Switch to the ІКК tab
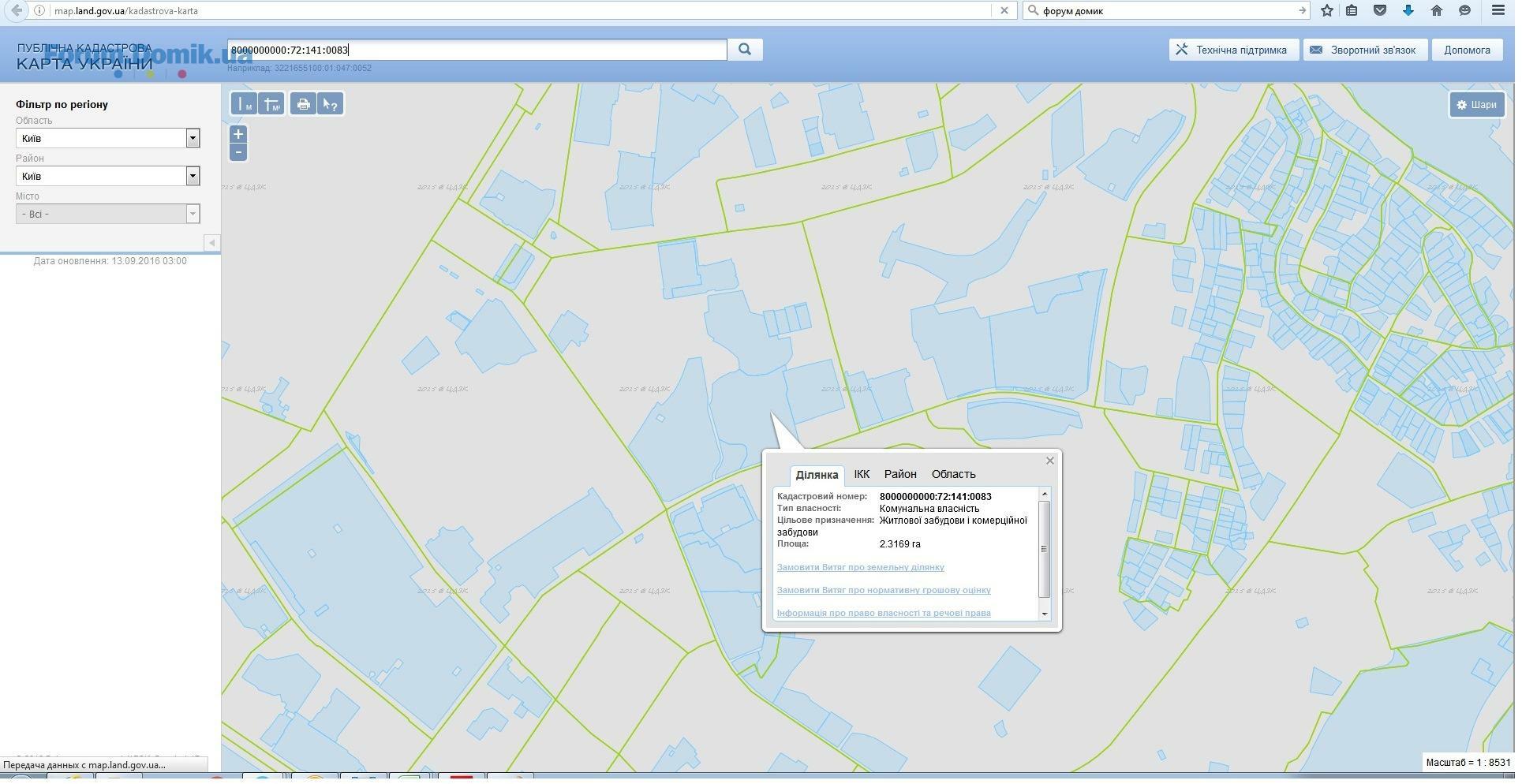 tap(862, 474)
